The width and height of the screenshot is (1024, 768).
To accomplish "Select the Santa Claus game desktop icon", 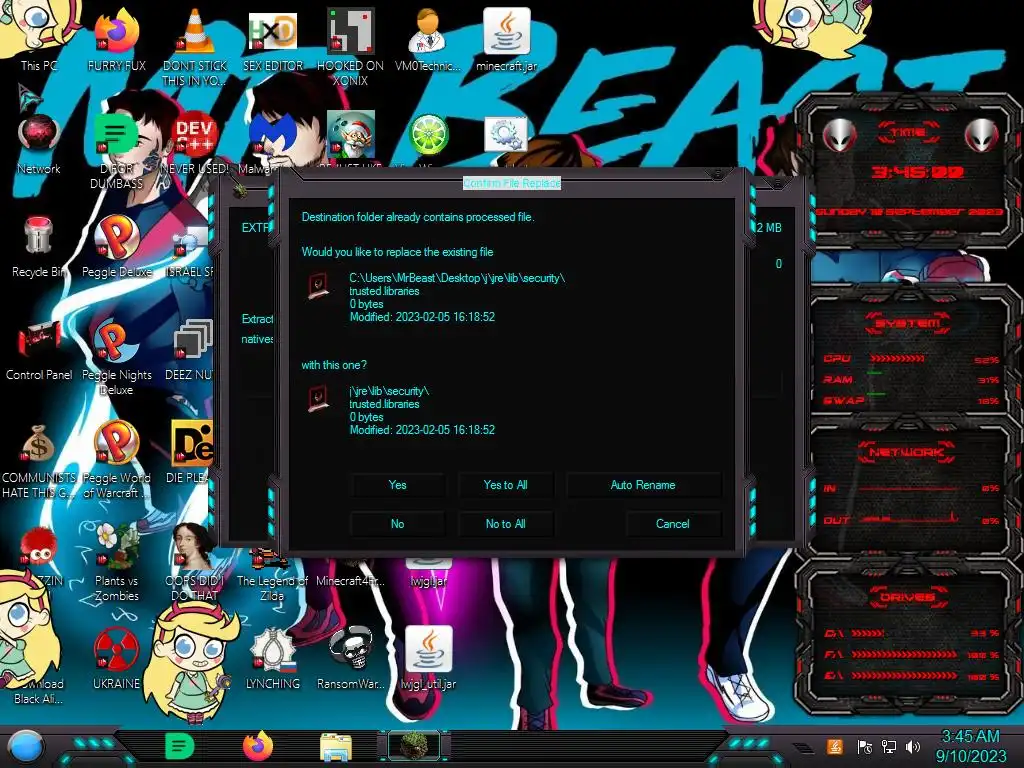I will [x=350, y=134].
